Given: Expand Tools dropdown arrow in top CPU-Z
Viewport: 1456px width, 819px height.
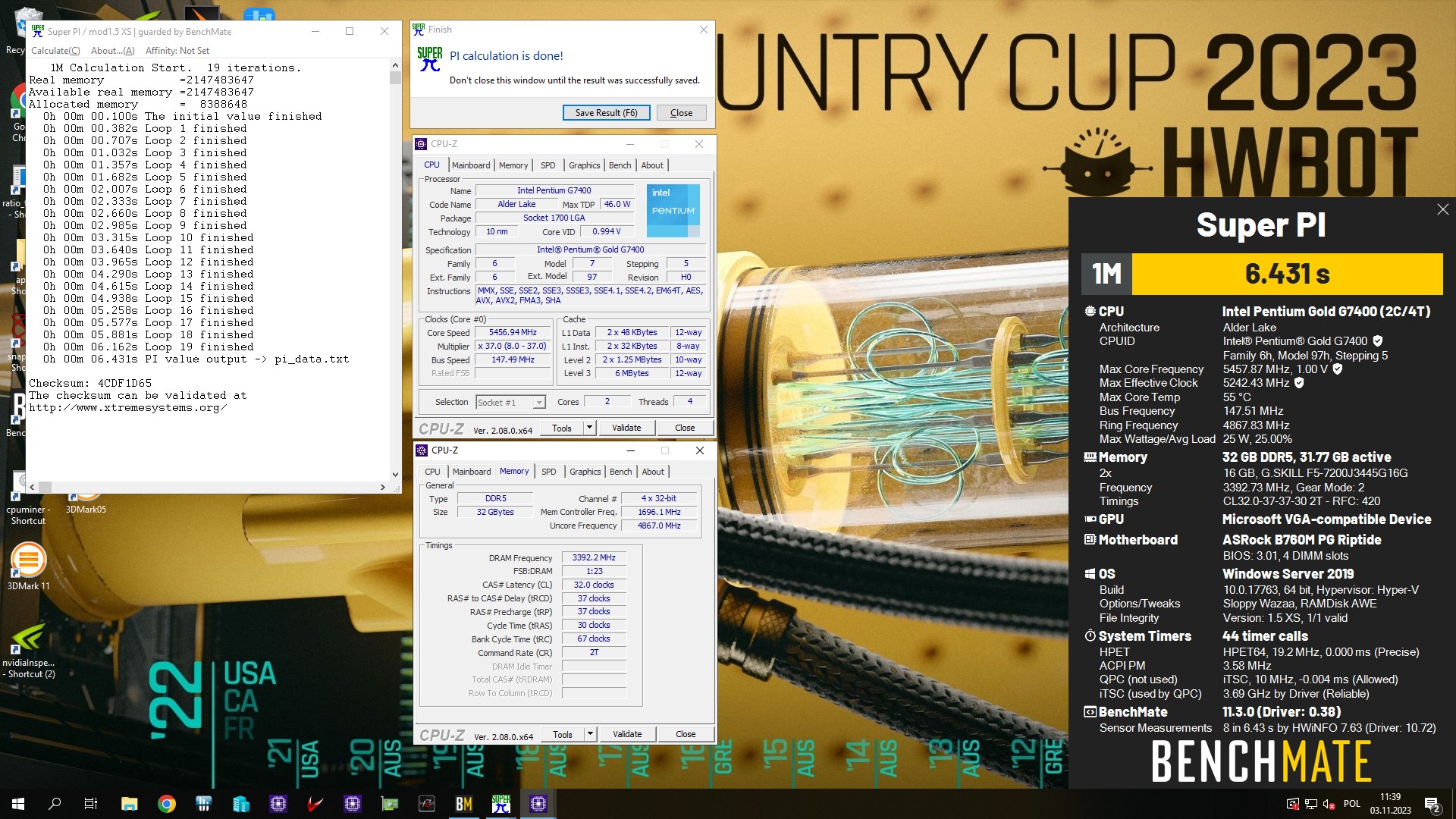Looking at the screenshot, I should (x=589, y=428).
